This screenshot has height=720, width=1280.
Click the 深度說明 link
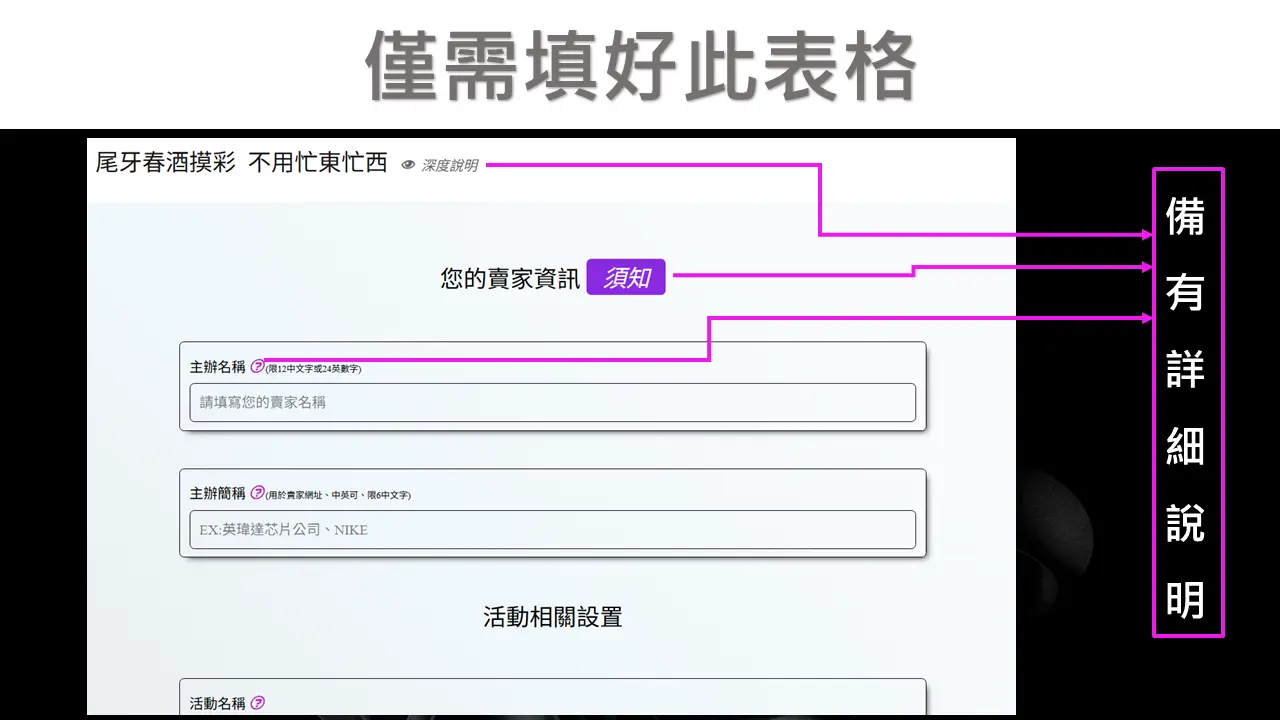[452, 165]
